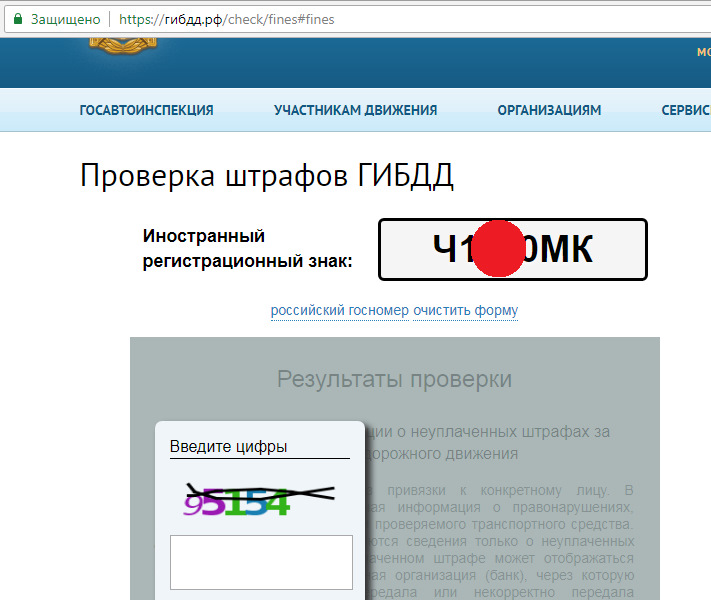
Task: Click the captcha digits image
Action: coord(260,500)
